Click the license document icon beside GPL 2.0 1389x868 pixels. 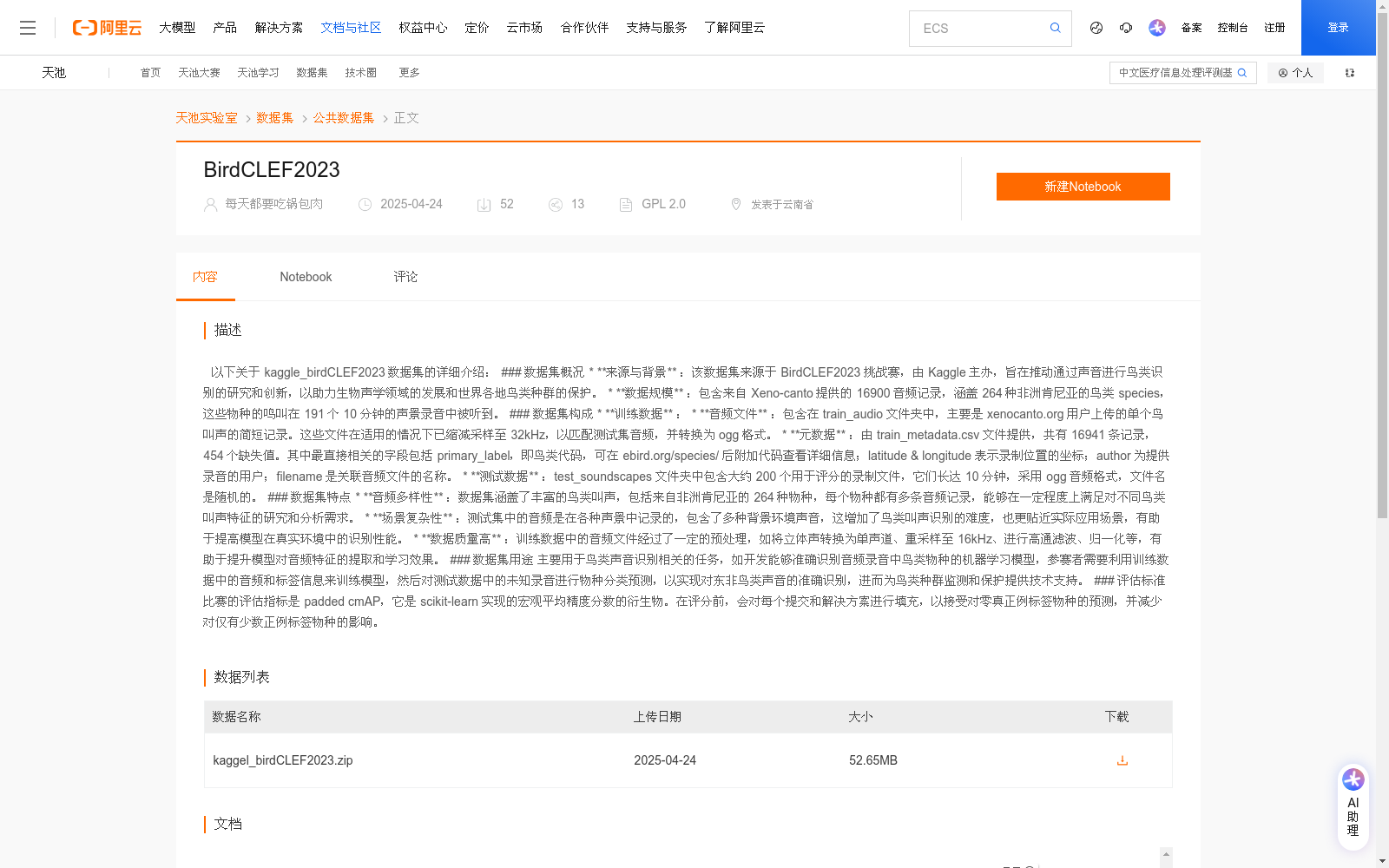click(626, 205)
